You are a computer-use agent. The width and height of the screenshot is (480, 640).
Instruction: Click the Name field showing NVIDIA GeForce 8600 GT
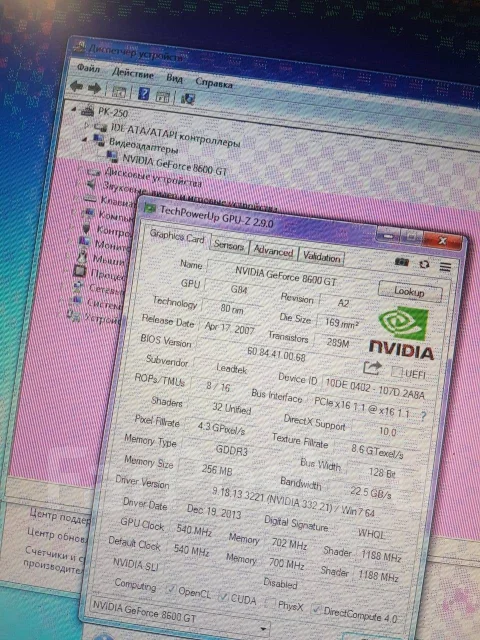pyautogui.click(x=287, y=276)
